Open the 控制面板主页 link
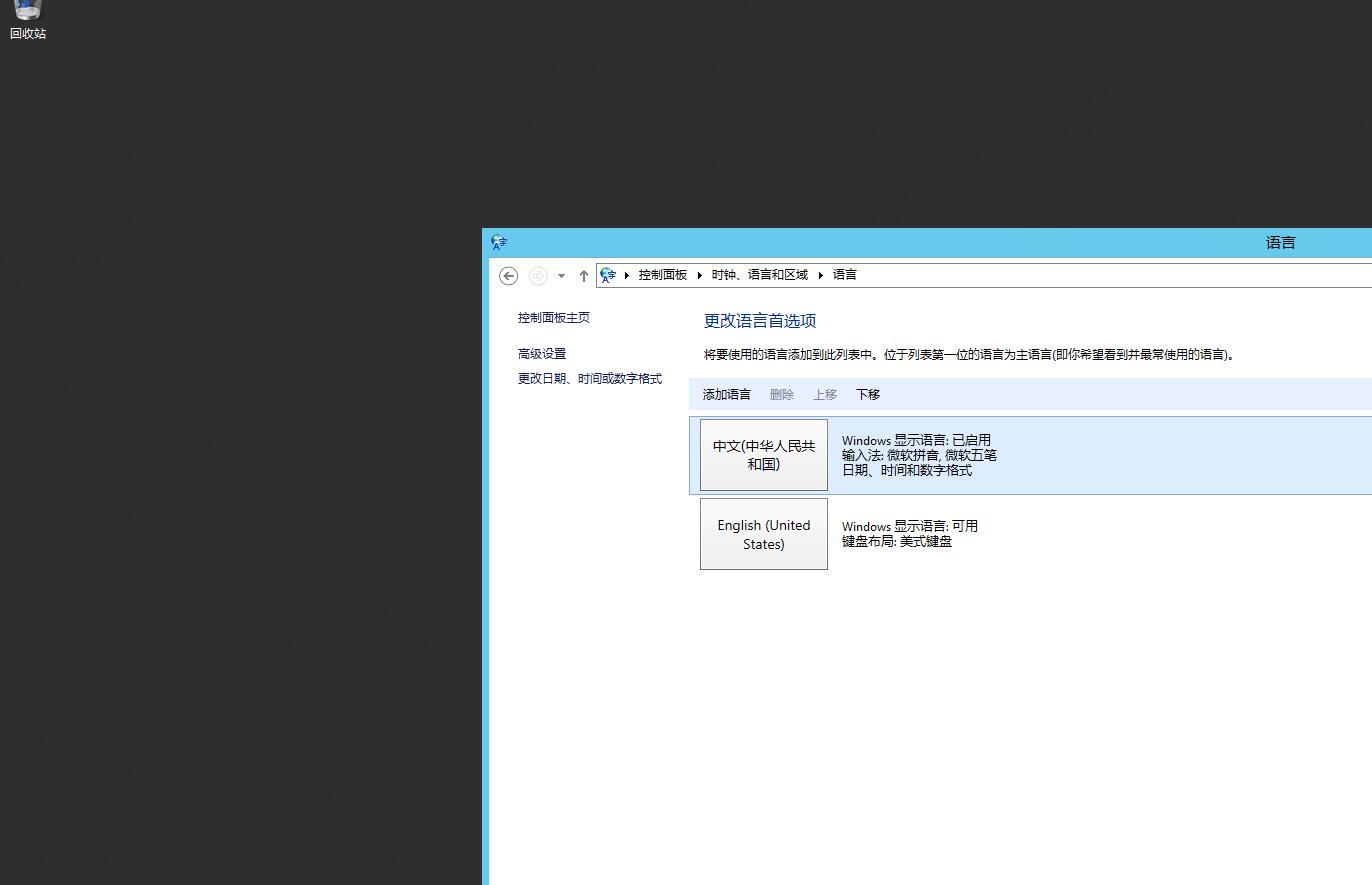 click(x=553, y=318)
